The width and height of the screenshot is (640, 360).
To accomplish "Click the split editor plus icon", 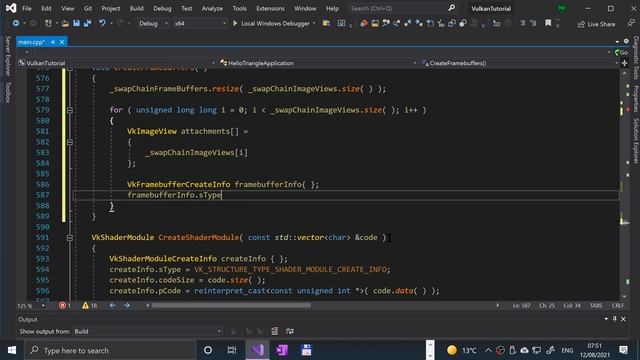I will click(624, 63).
